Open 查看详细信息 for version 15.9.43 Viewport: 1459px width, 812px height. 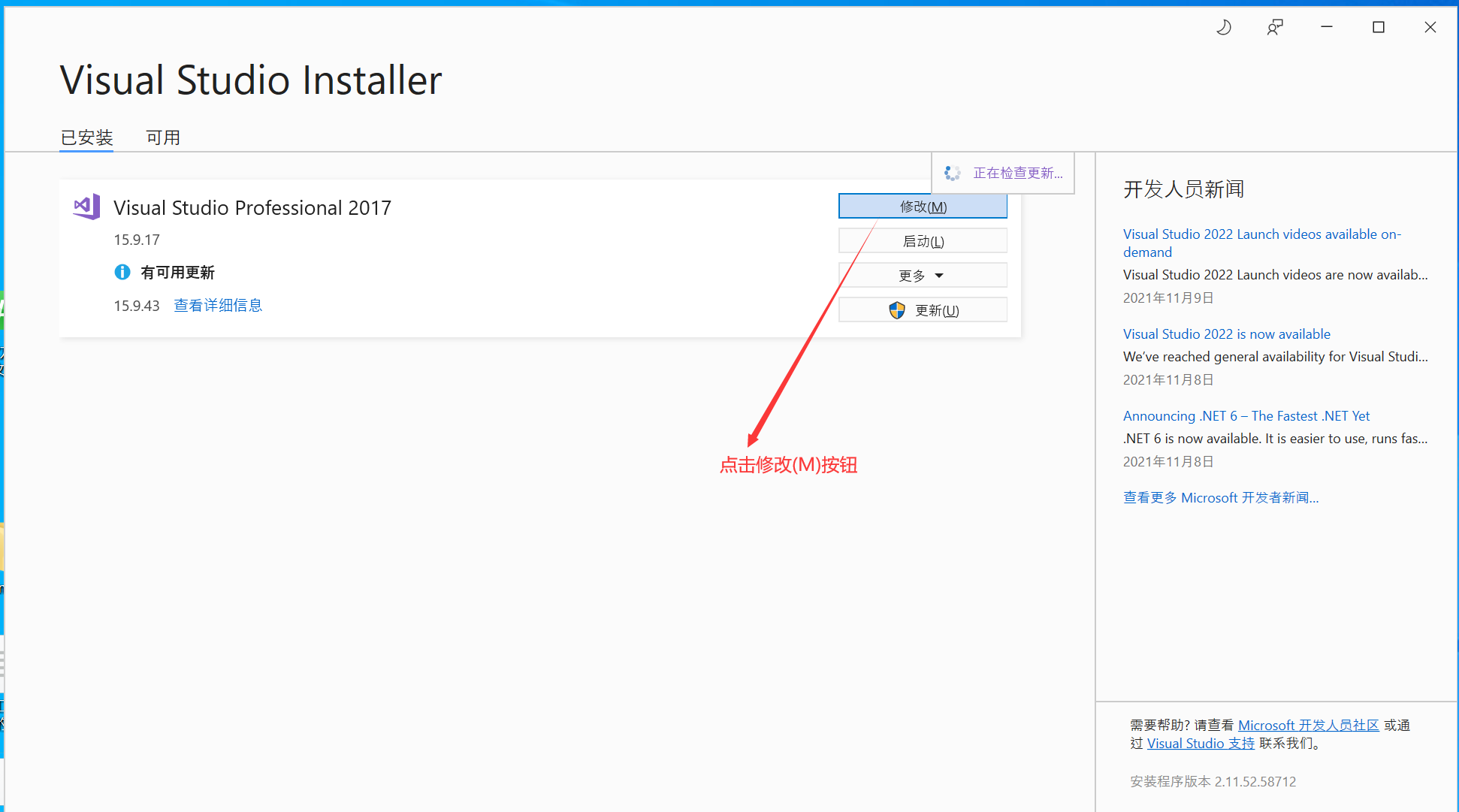pyautogui.click(x=218, y=305)
